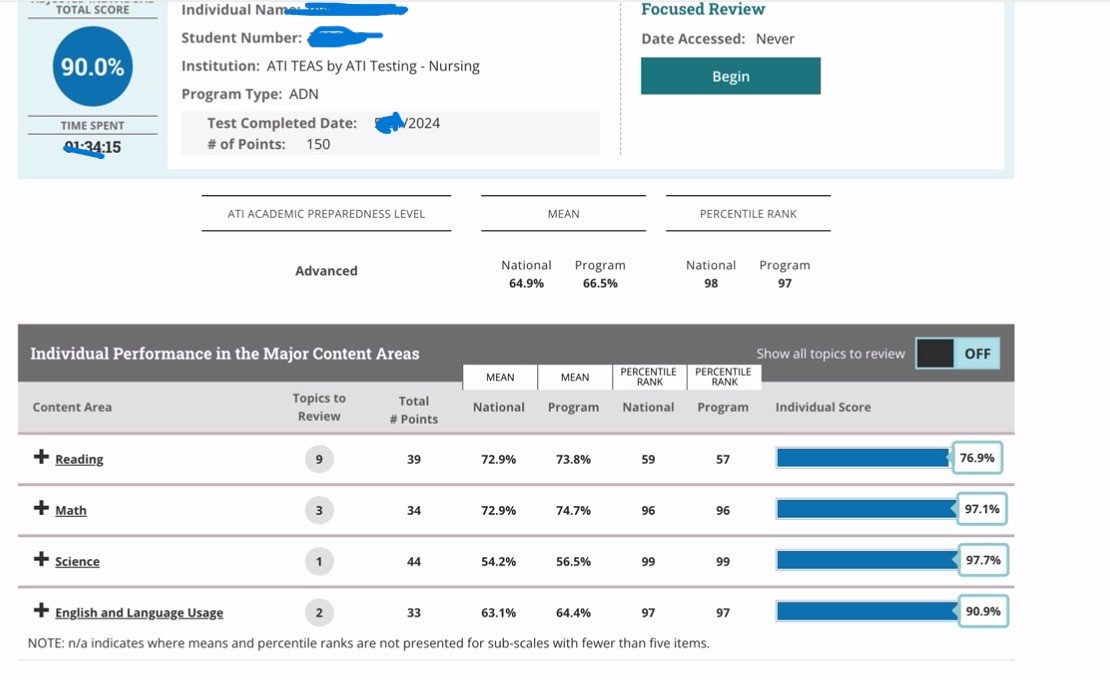
Task: Click the Reading topics to review badge showing 9
Action: [319, 459]
